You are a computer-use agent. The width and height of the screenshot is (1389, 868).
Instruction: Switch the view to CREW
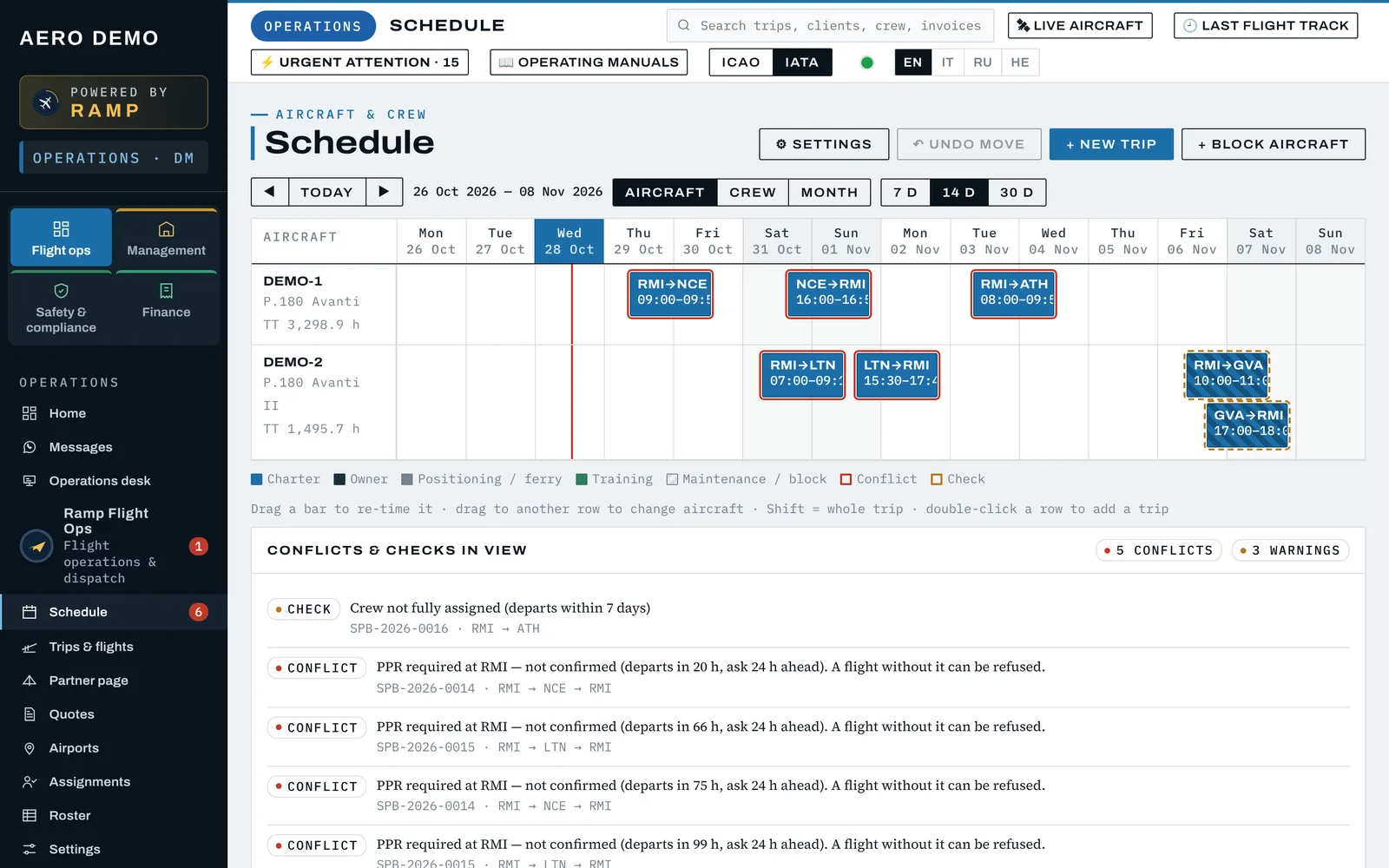pos(753,192)
